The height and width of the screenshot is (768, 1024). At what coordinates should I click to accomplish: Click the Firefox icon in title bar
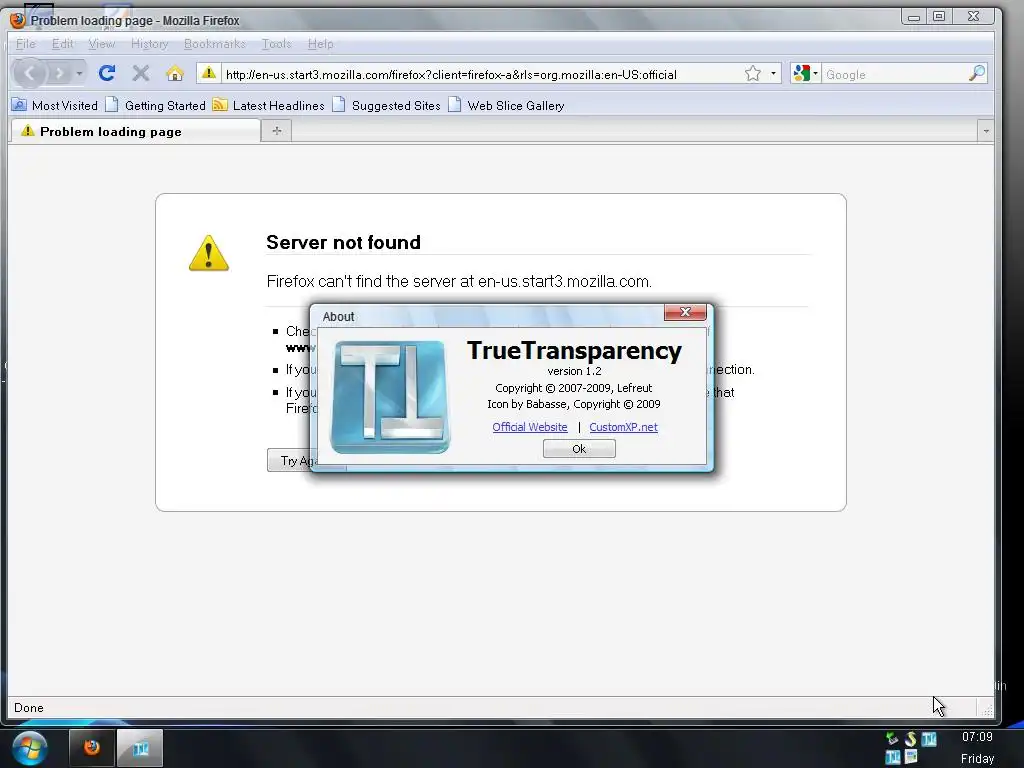tap(18, 20)
